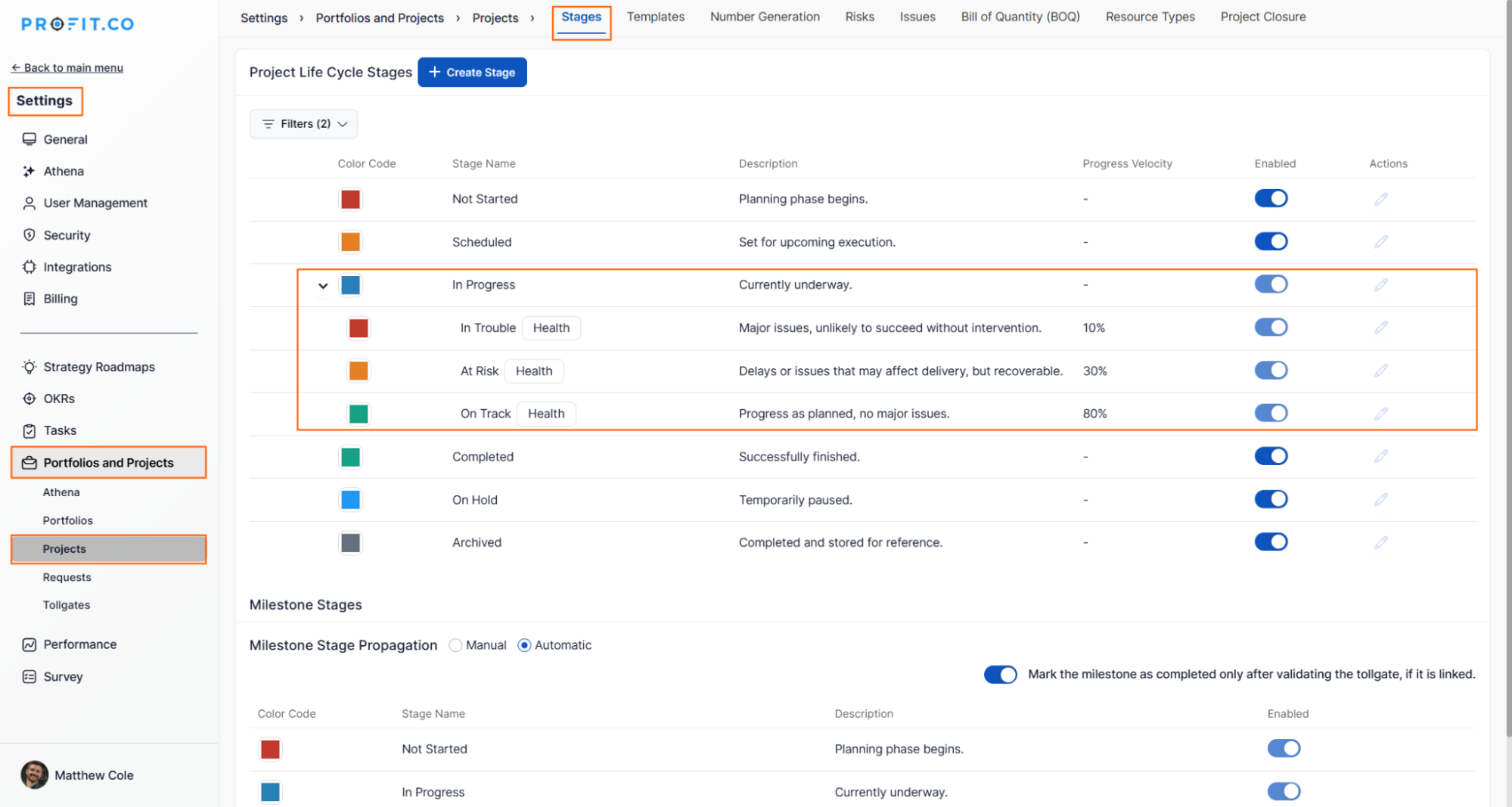The image size is (1512, 807).
Task: Click the Security shield icon
Action: pos(29,235)
